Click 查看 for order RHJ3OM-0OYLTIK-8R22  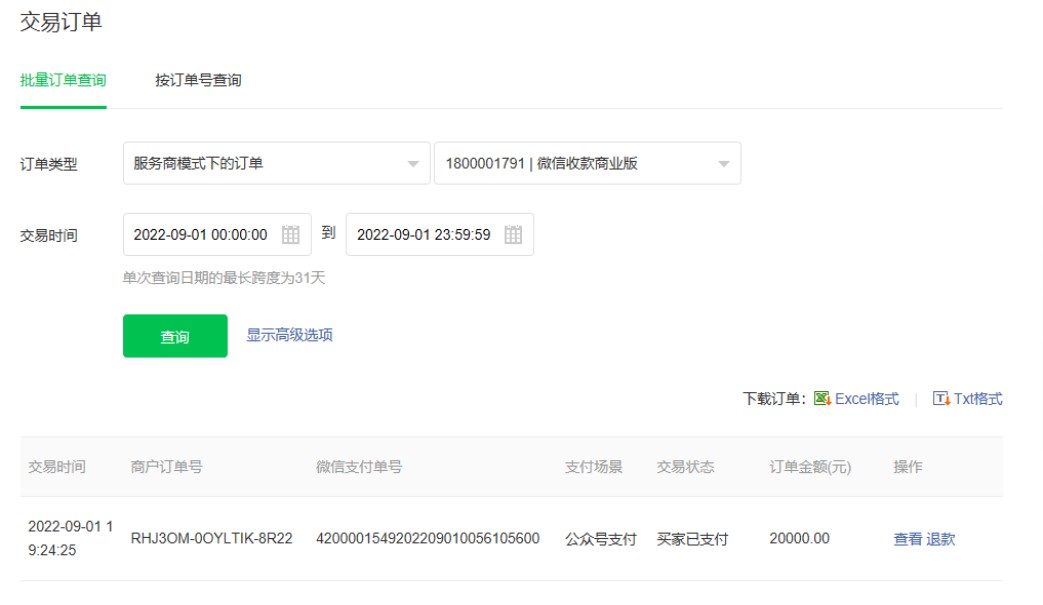(x=907, y=539)
